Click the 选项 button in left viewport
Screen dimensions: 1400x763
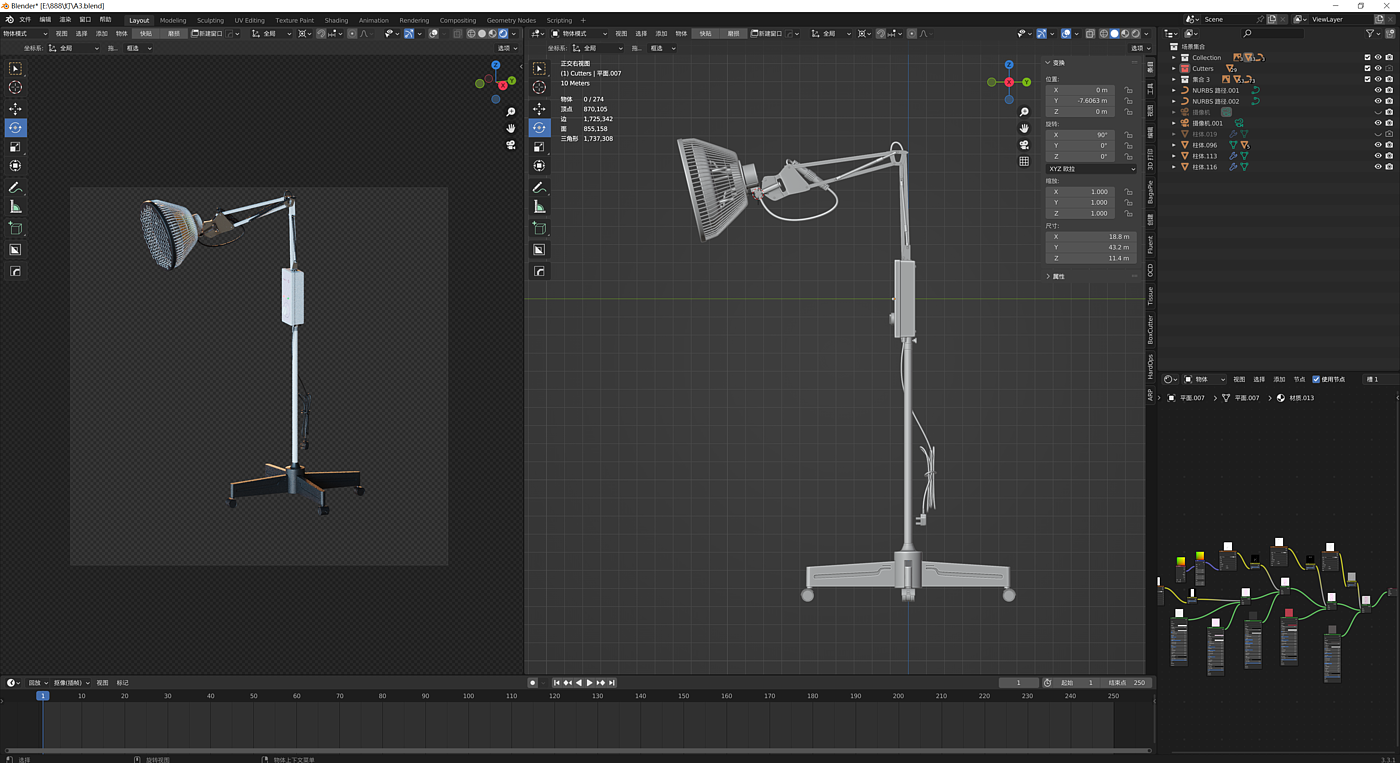(x=506, y=48)
